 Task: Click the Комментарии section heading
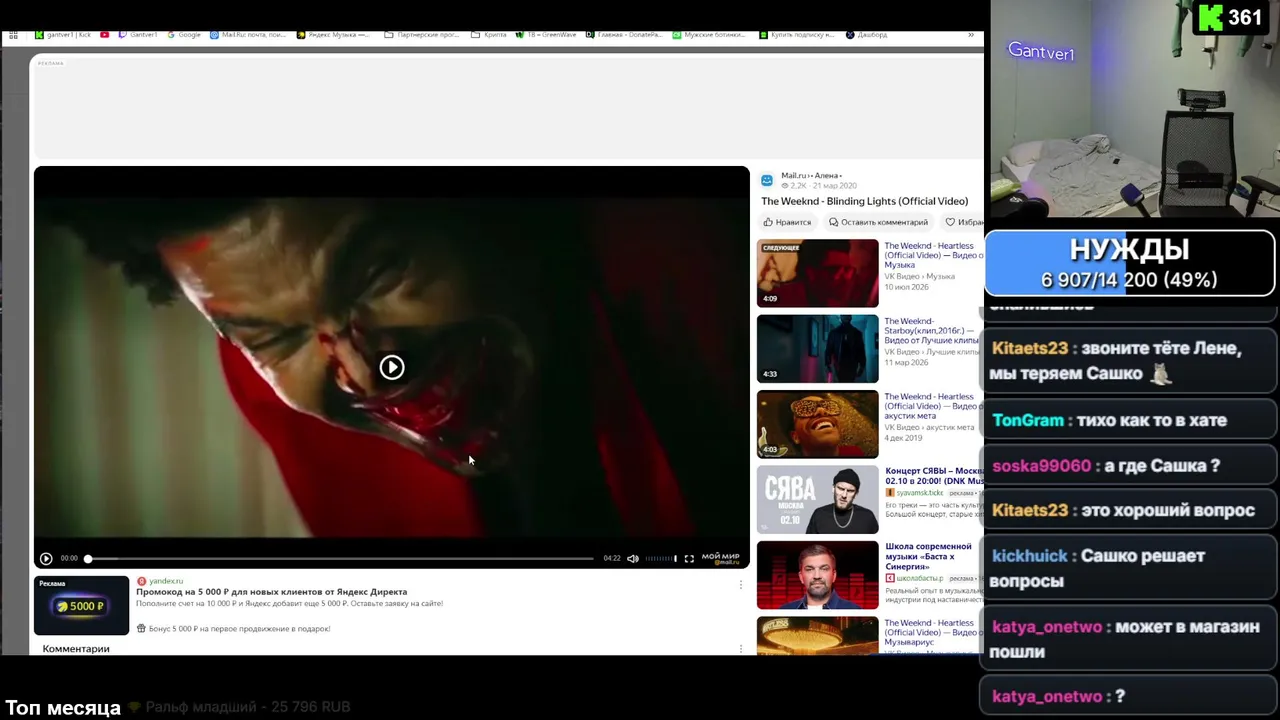pos(76,649)
